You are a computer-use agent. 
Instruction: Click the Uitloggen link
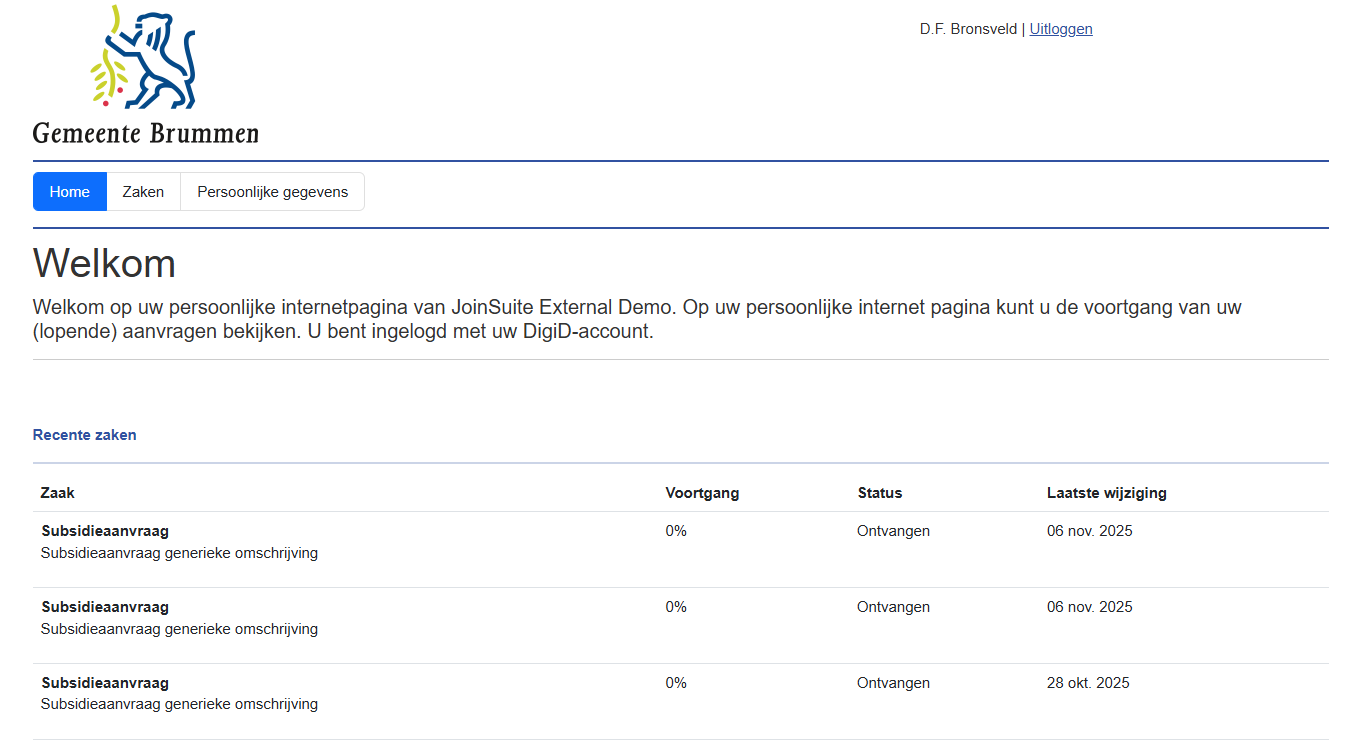1060,28
